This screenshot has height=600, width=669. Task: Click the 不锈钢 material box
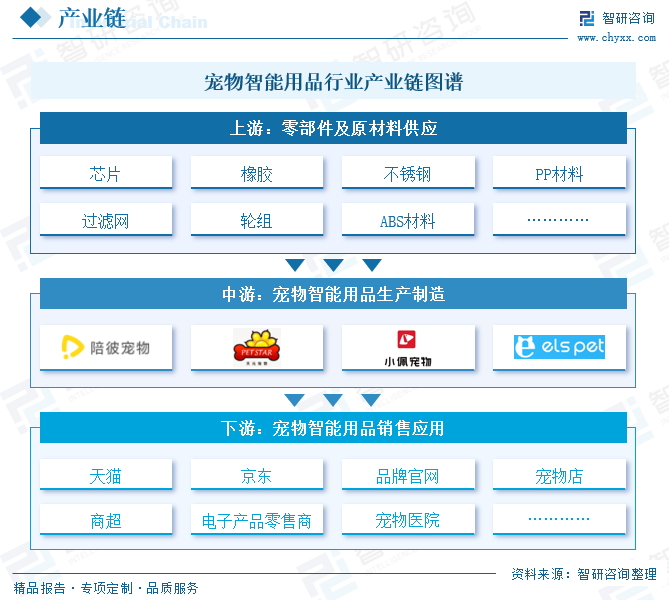click(408, 174)
